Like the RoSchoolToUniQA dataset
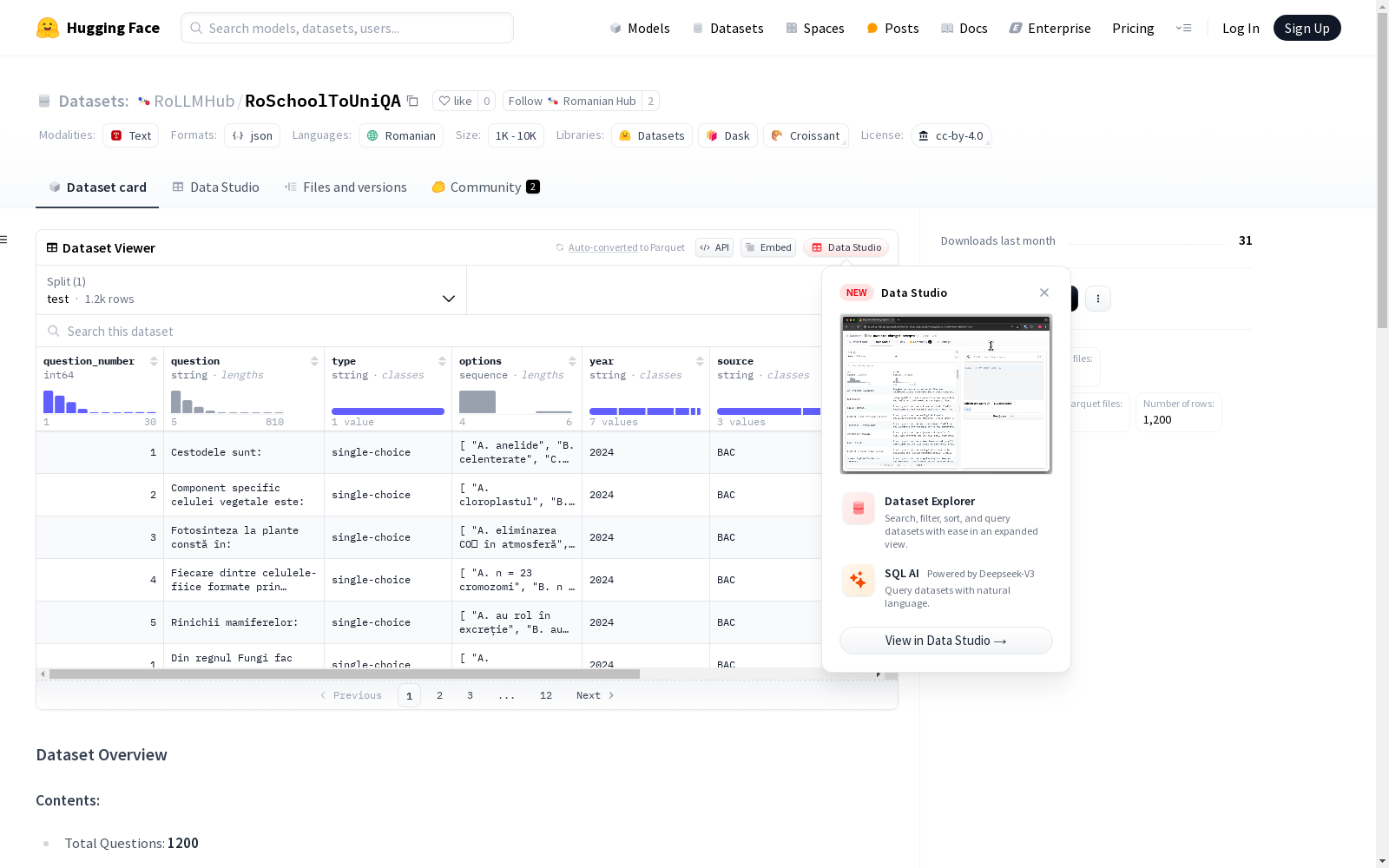The height and width of the screenshot is (868, 1389). [456, 101]
